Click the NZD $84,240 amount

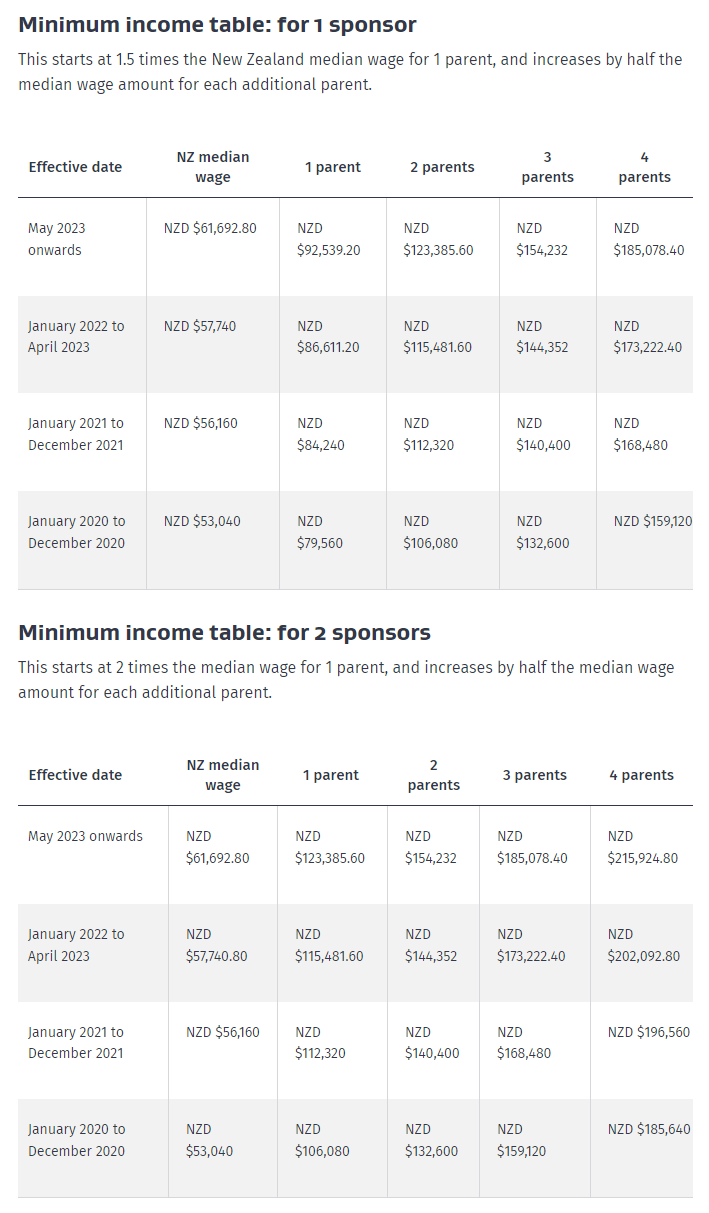click(320, 434)
